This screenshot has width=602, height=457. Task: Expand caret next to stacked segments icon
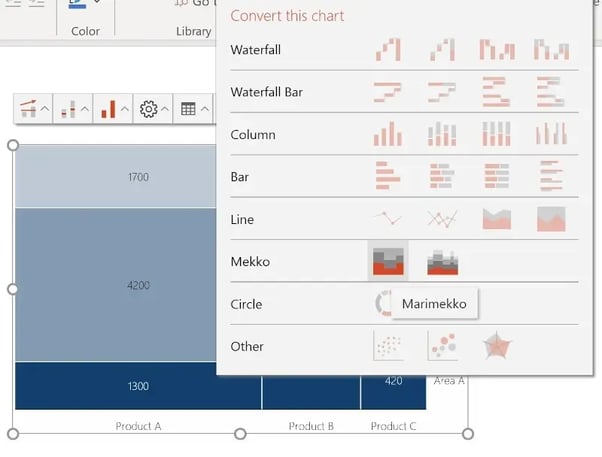pyautogui.click(x=85, y=109)
